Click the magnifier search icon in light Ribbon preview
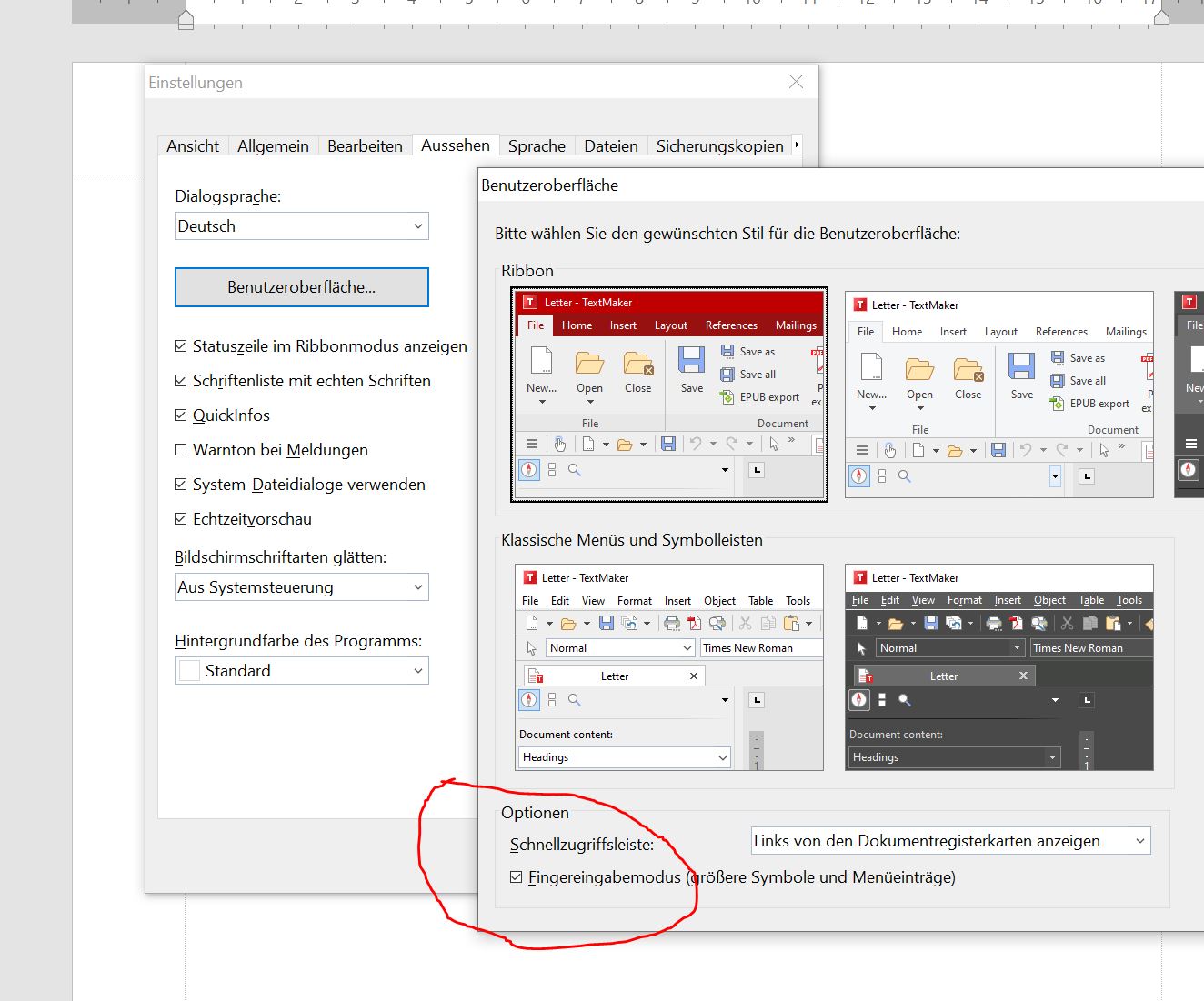 pos(904,476)
